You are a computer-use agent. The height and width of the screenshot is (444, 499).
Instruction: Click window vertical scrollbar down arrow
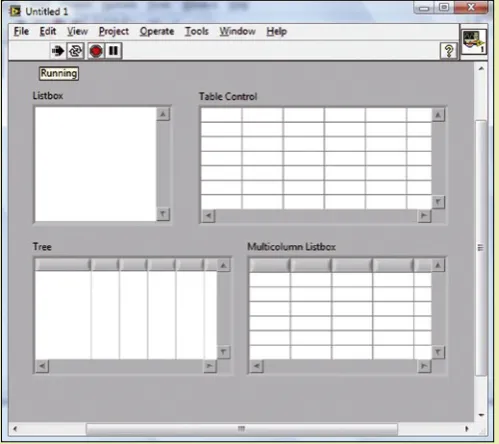[x=481, y=415]
